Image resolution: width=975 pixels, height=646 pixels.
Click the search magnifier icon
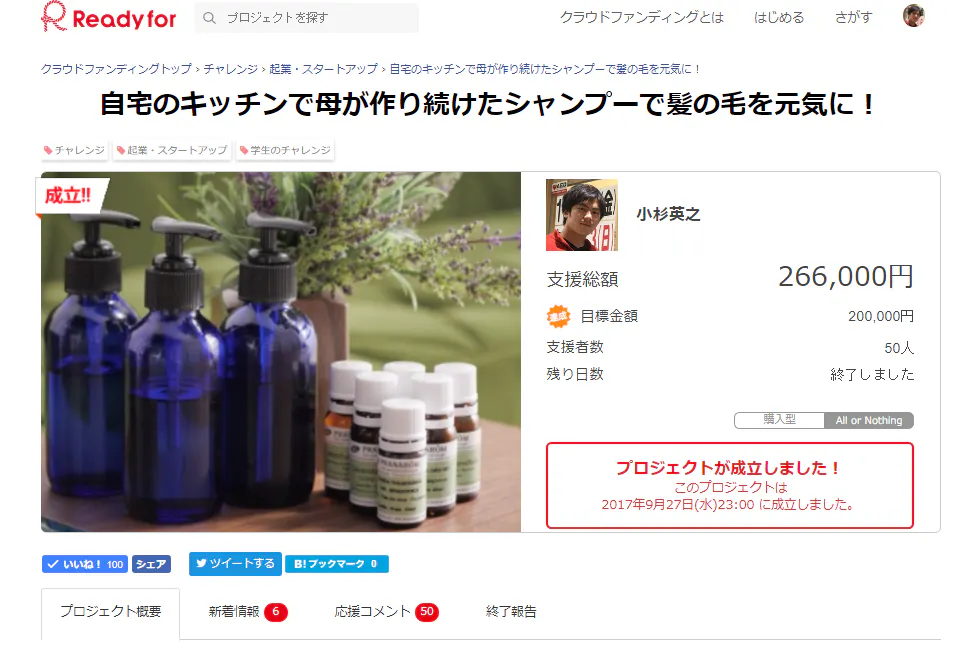[x=210, y=18]
